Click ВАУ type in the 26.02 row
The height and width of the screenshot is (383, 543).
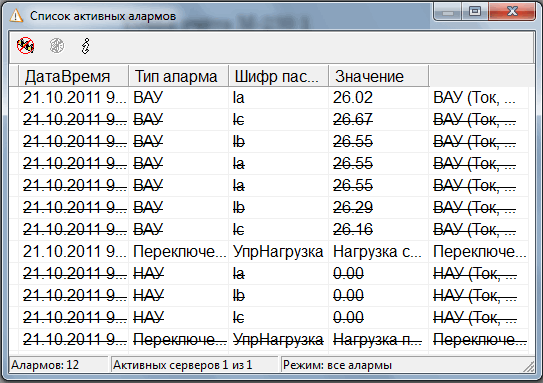[178, 98]
